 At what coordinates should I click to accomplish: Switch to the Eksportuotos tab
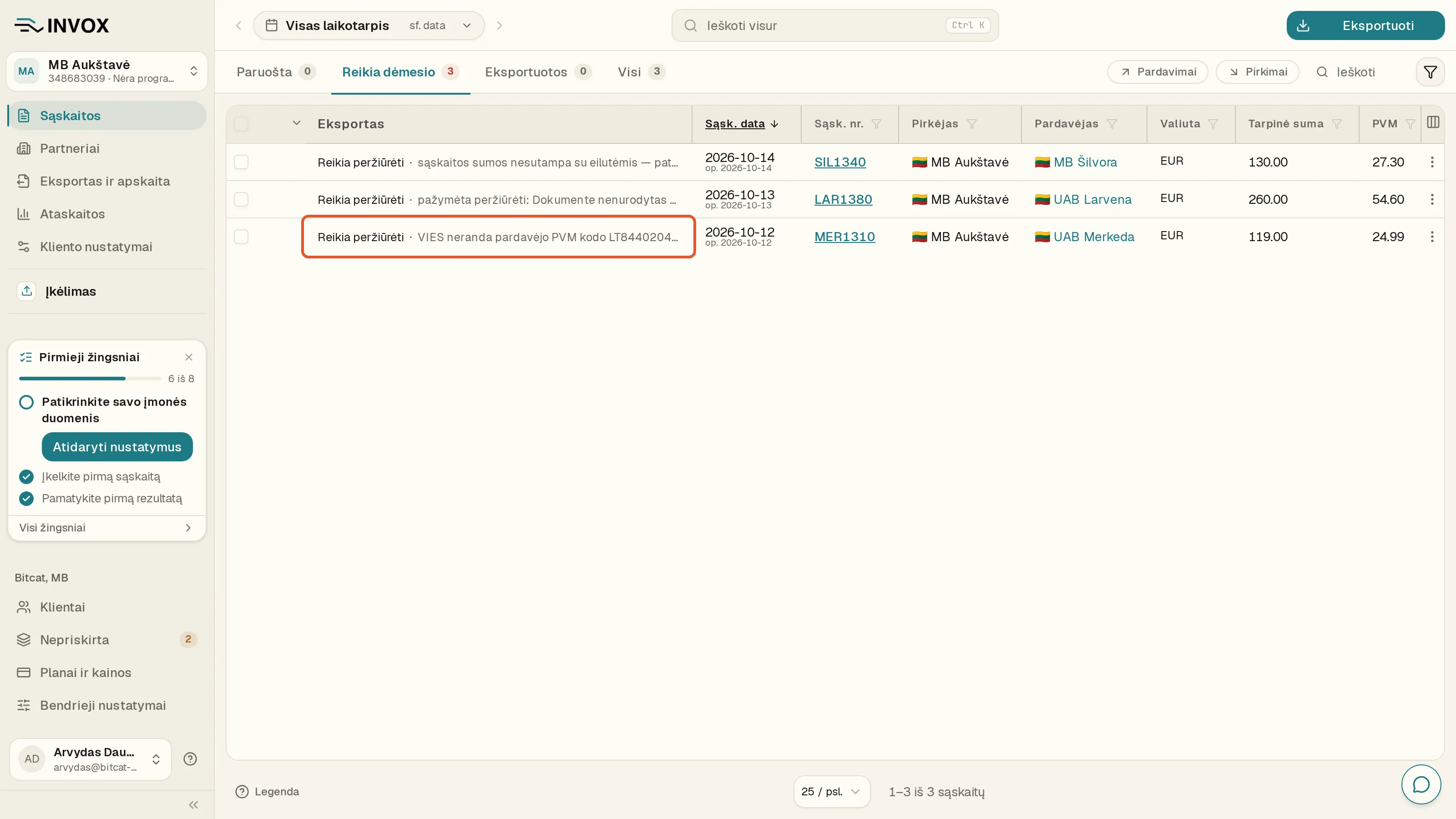click(538, 72)
